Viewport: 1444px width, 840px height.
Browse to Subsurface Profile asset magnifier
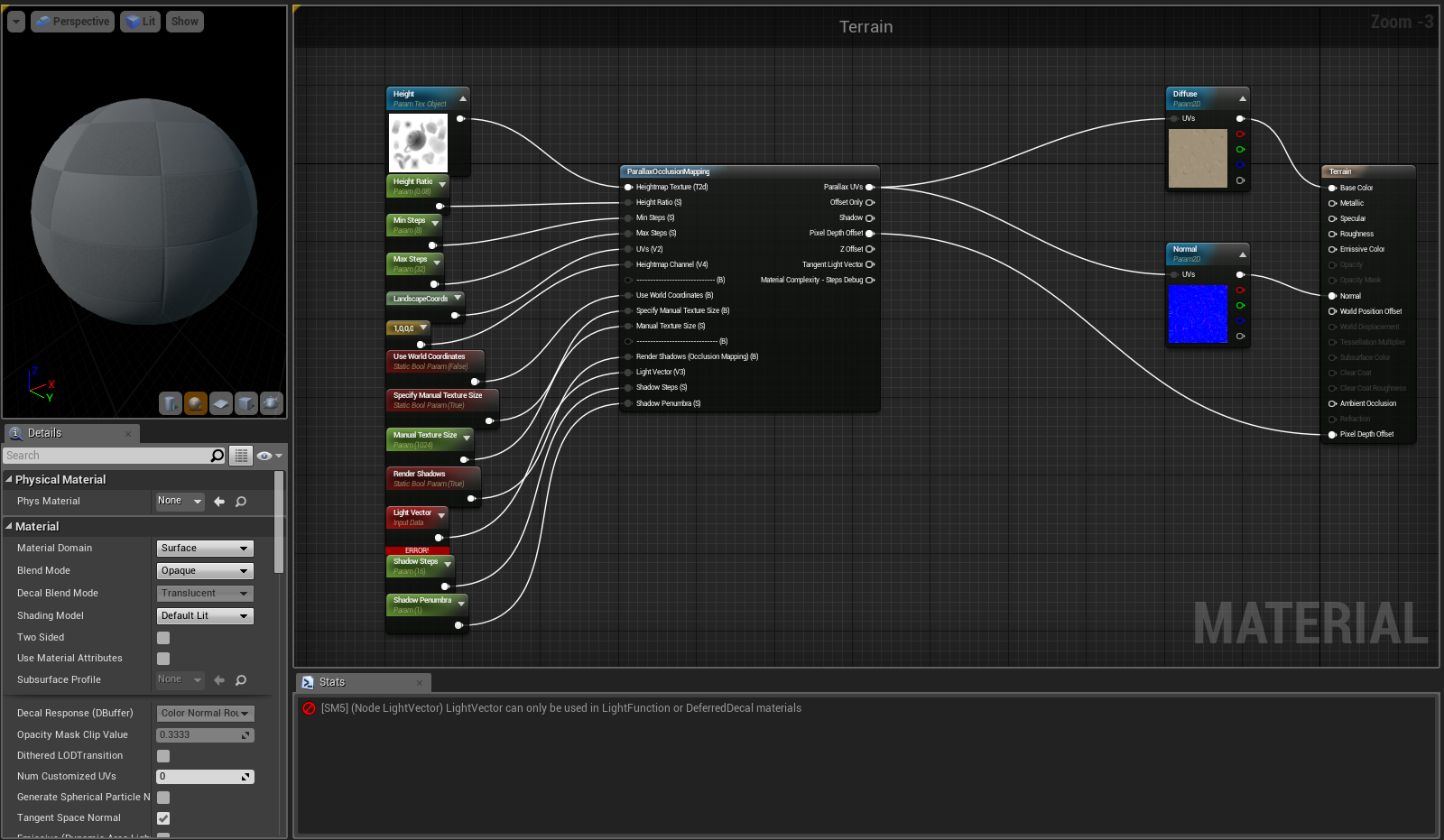click(x=241, y=680)
